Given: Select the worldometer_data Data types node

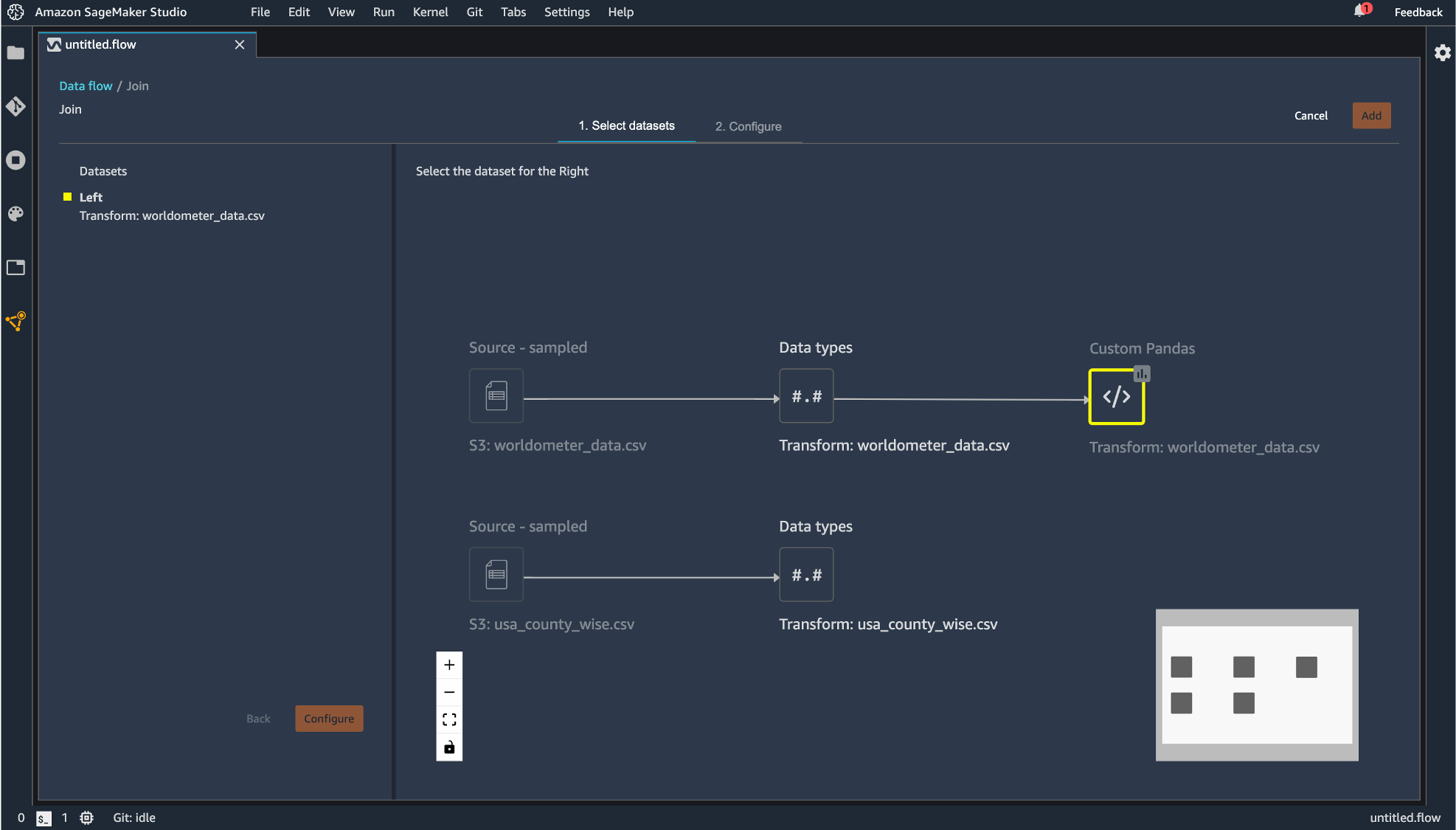Looking at the screenshot, I should point(806,396).
